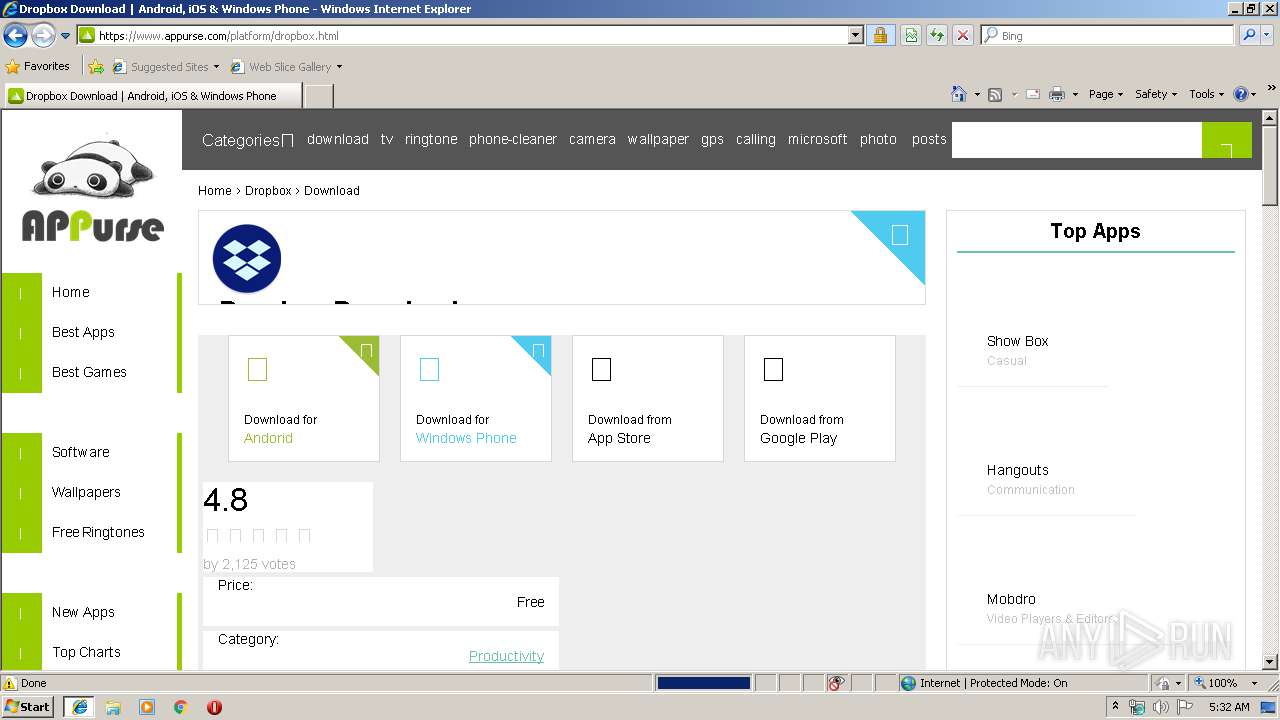Click the Productivity category link
Screen dimensions: 1280x720
[506, 656]
